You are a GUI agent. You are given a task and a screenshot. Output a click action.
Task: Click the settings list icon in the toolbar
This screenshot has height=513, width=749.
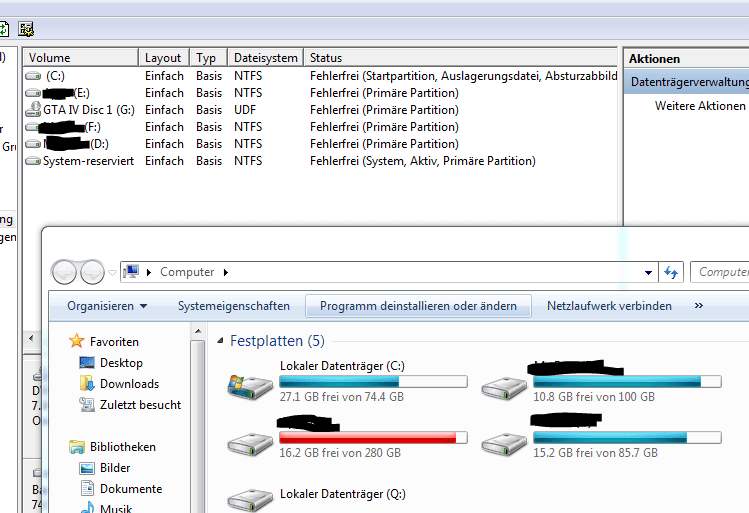26,29
